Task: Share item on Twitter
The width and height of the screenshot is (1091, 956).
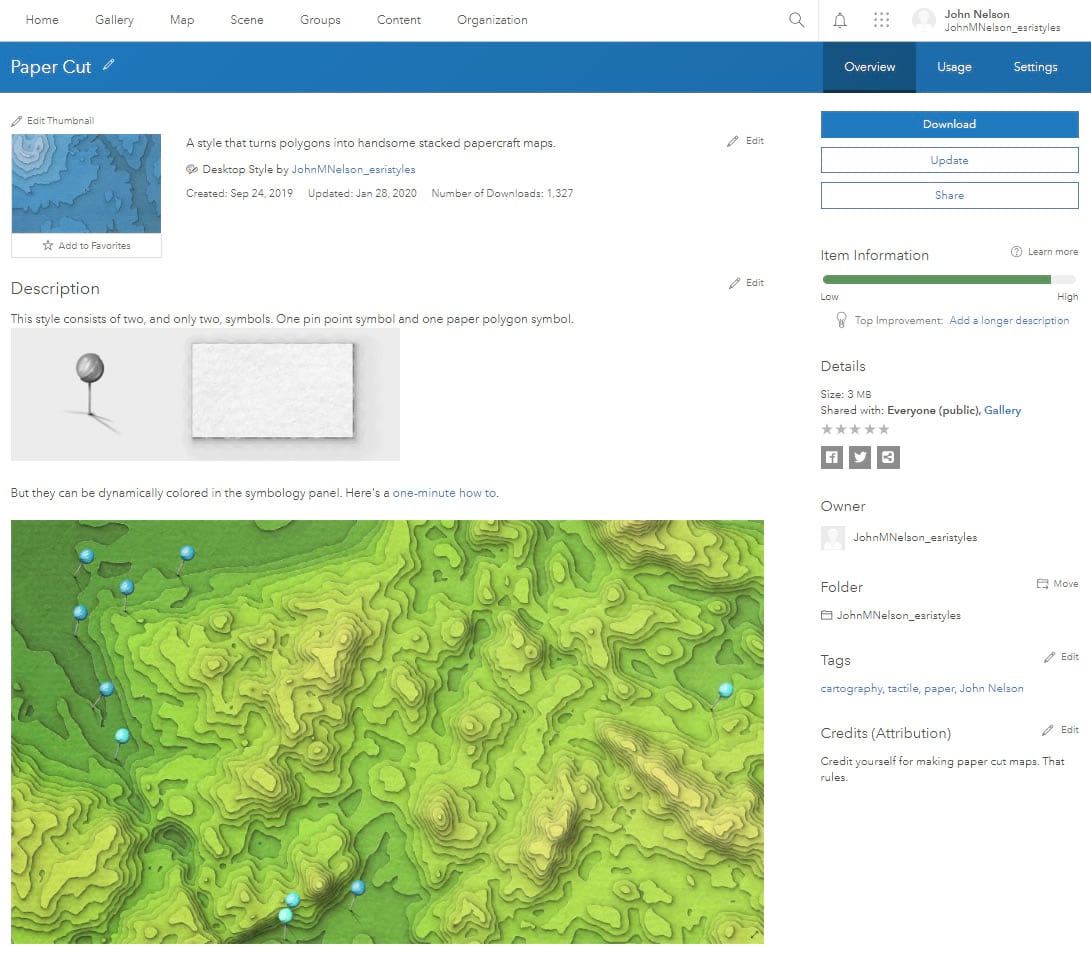Action: (860, 457)
